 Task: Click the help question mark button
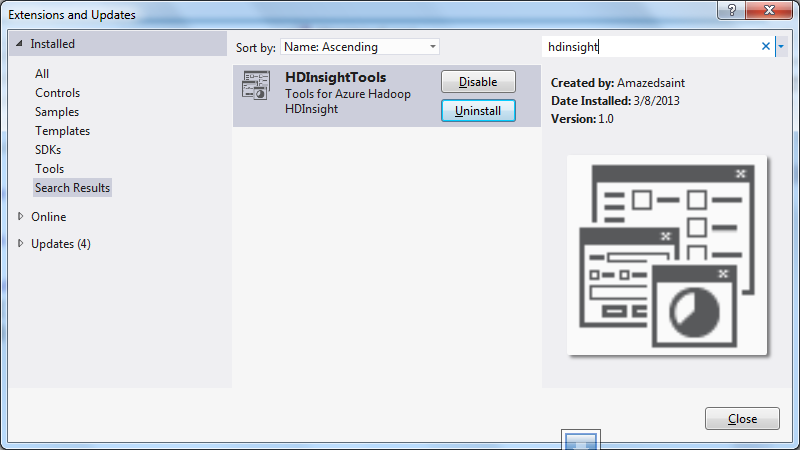(x=731, y=10)
